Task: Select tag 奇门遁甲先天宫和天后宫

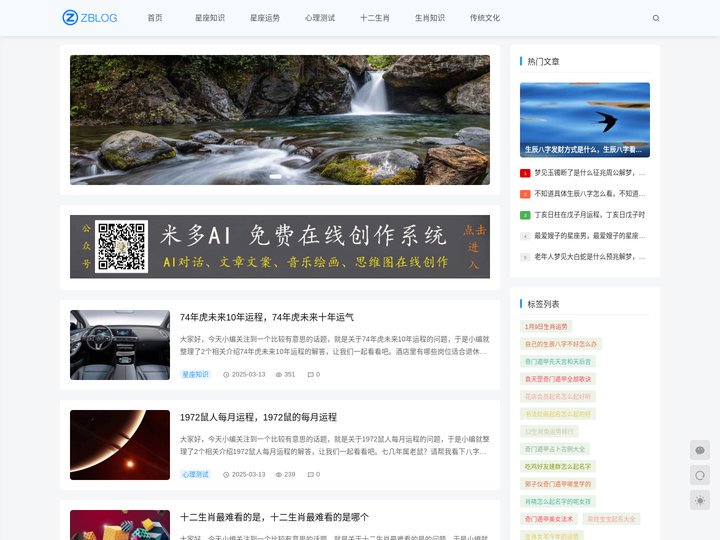Action: [558, 362]
